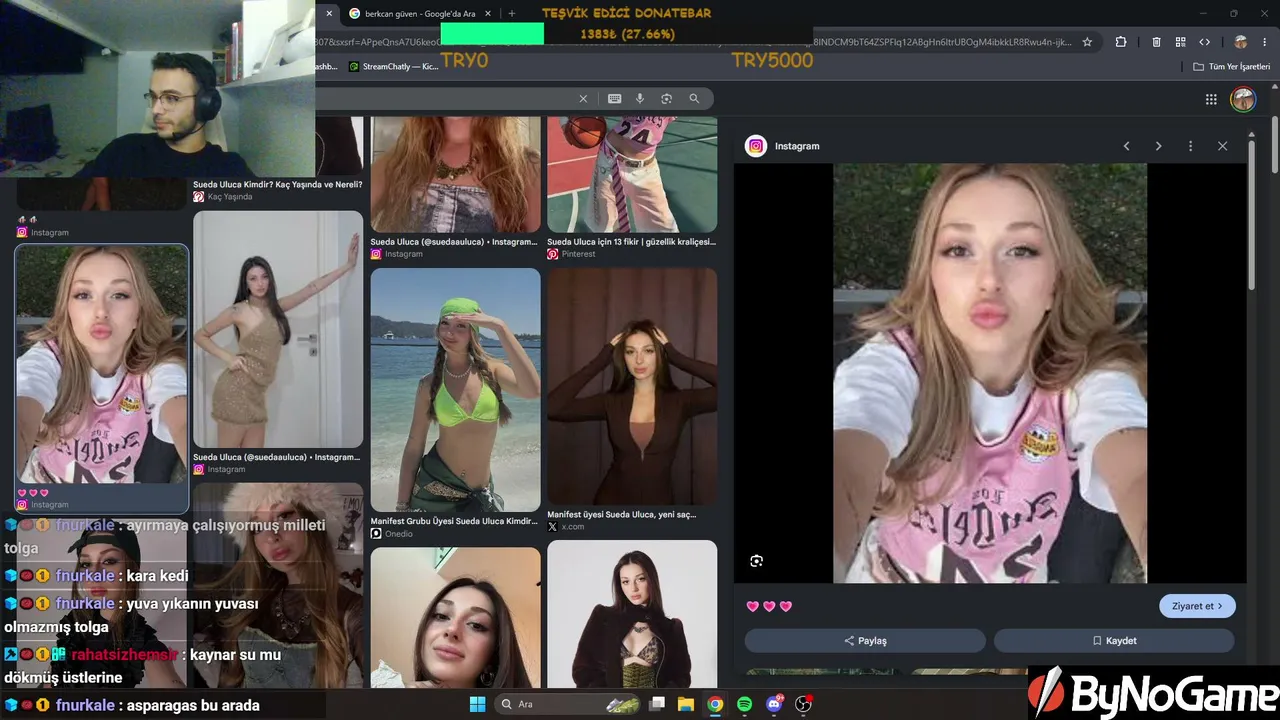Show the previous image in preview panel
This screenshot has height=720, width=1280.
pos(1126,146)
